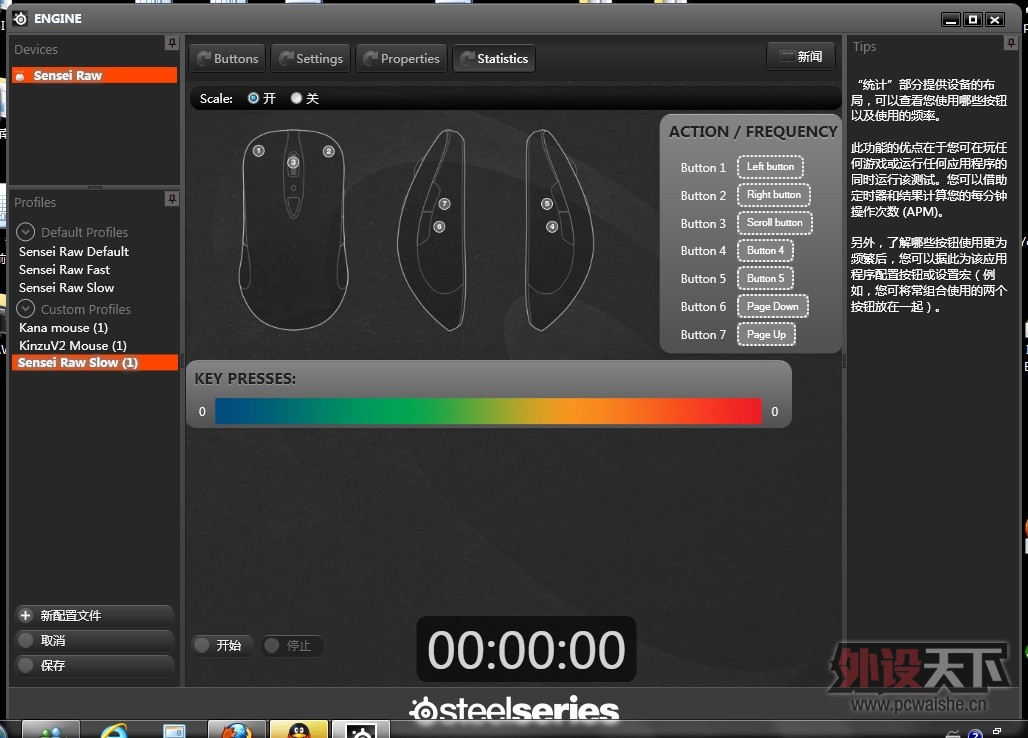Screen dimensions: 1028x738
Task: Click the 取消 cancel button
Action: [94, 640]
